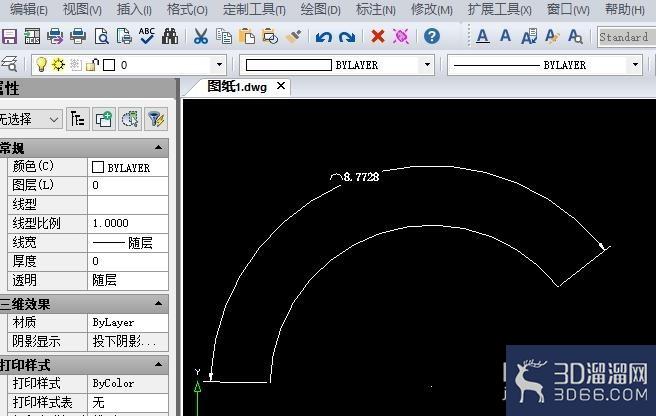Viewport: 656px width, 416px height.
Task: Toggle the layer lock padlock icon
Action: (92, 65)
